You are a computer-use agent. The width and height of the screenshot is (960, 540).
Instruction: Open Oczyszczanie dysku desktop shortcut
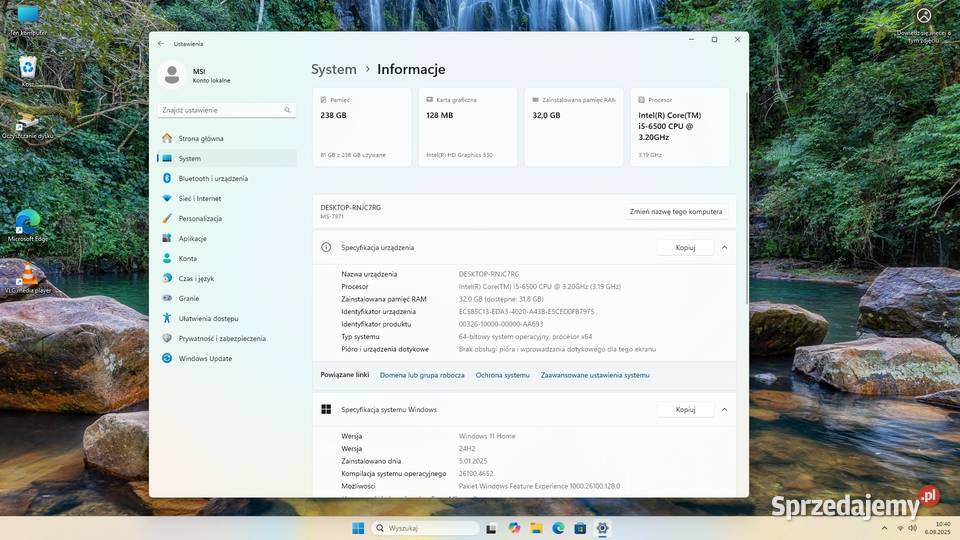tap(28, 126)
